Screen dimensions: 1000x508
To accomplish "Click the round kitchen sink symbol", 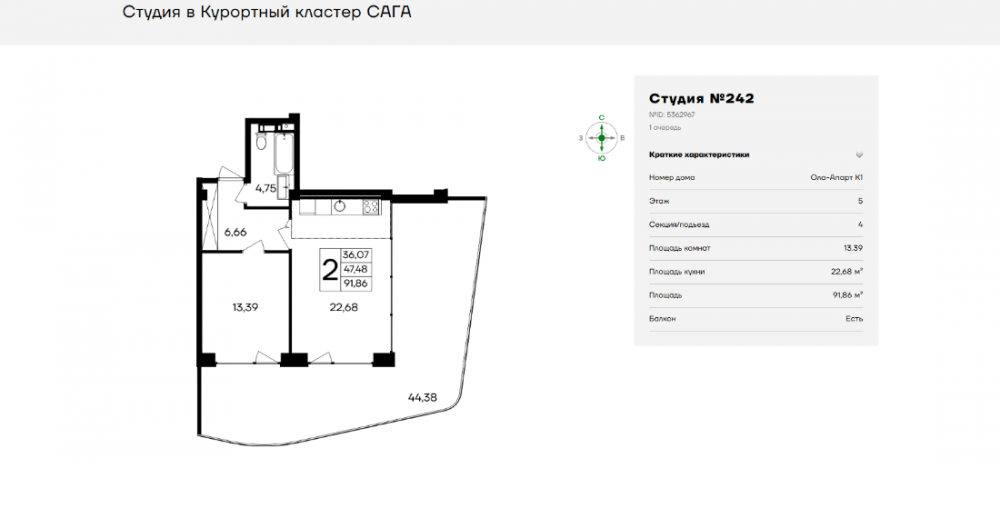I will pyautogui.click(x=340, y=207).
